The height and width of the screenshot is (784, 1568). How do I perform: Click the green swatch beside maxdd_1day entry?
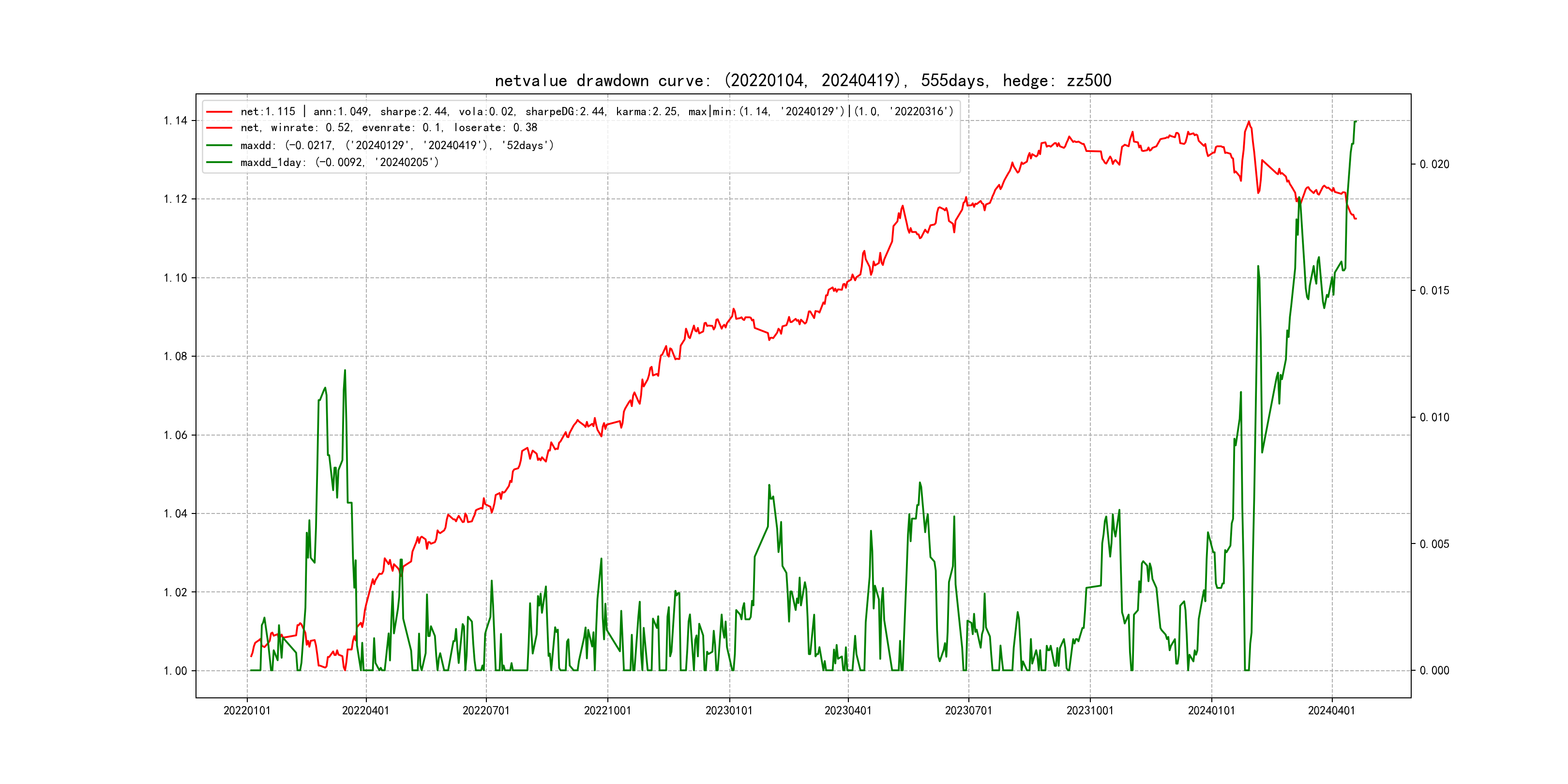[x=219, y=163]
